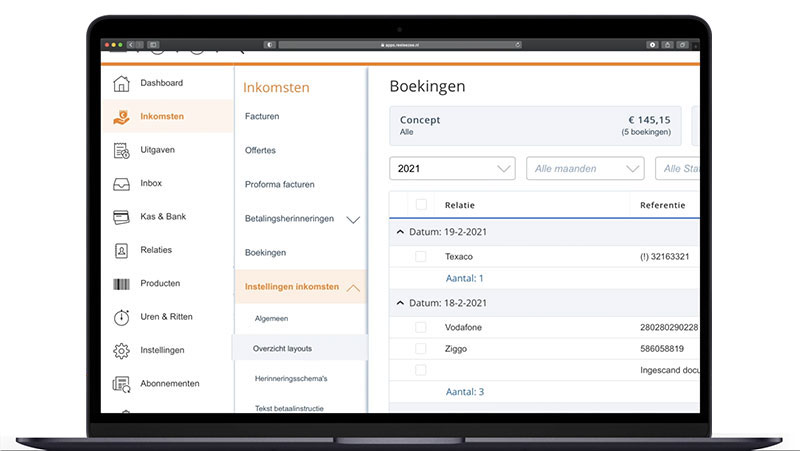Click the Uitgaven invoice icon

tap(121, 150)
